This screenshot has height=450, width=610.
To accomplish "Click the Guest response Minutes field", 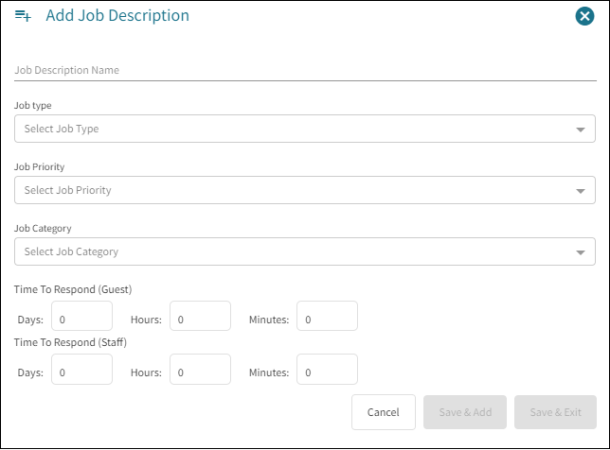I will tap(327, 320).
